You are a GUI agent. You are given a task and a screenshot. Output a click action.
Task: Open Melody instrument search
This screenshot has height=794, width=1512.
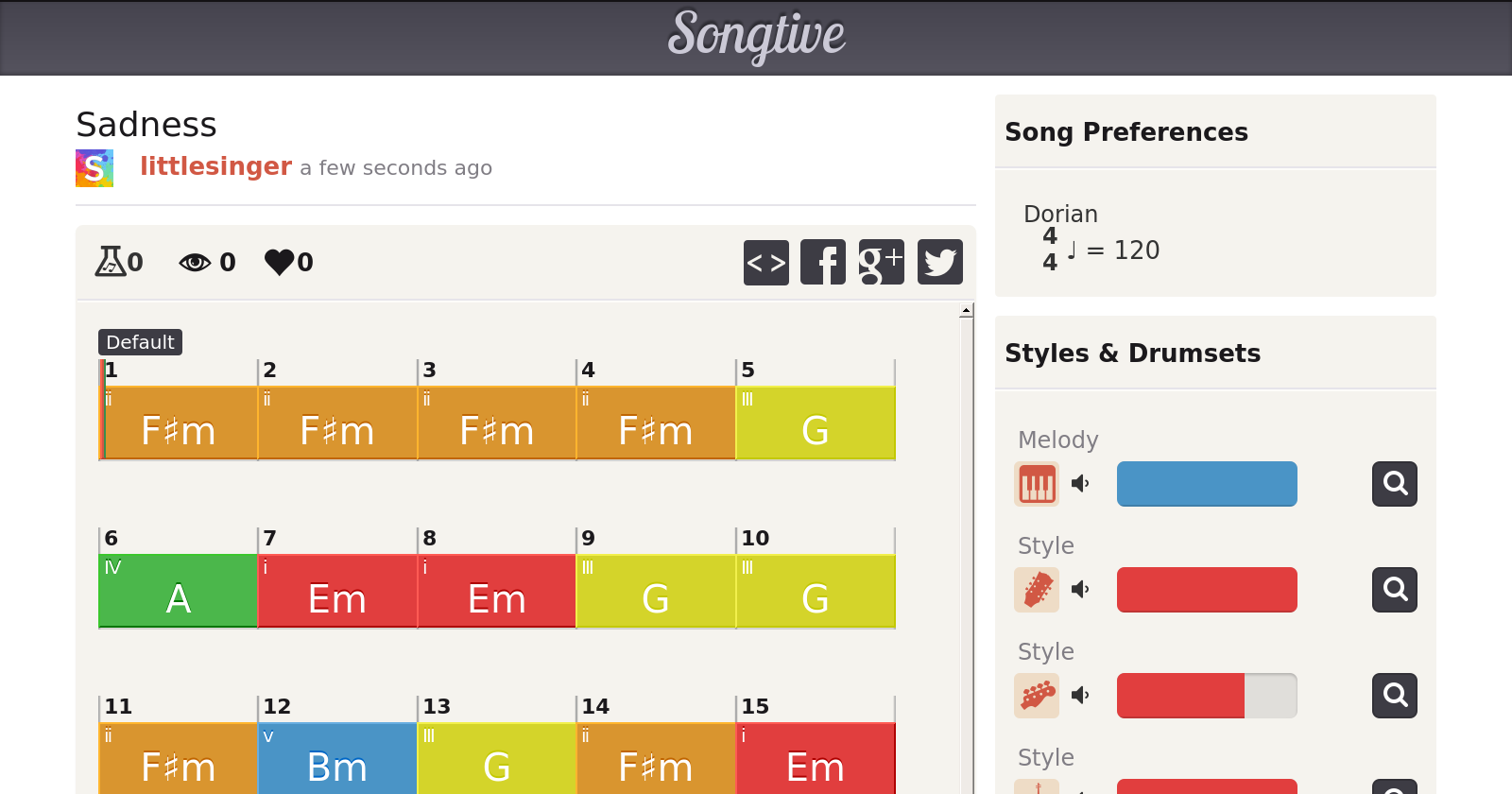pyautogui.click(x=1394, y=484)
